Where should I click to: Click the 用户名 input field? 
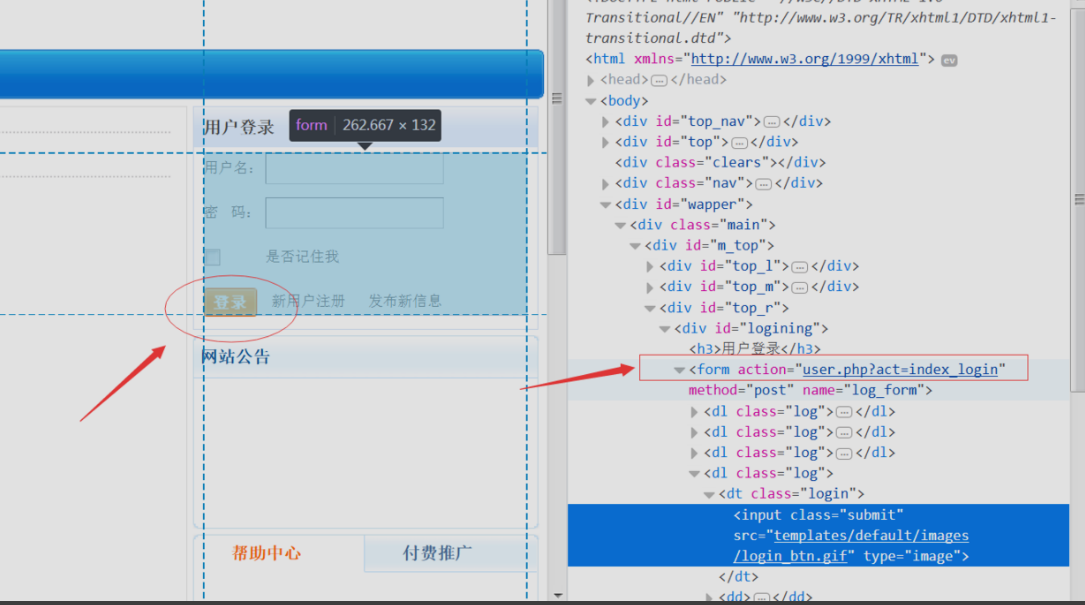tap(354, 168)
